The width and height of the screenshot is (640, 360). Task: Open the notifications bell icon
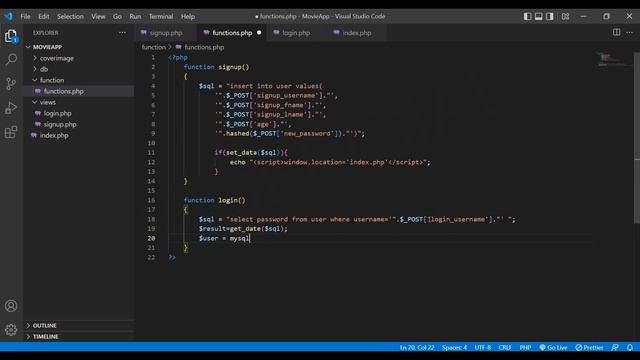point(630,347)
